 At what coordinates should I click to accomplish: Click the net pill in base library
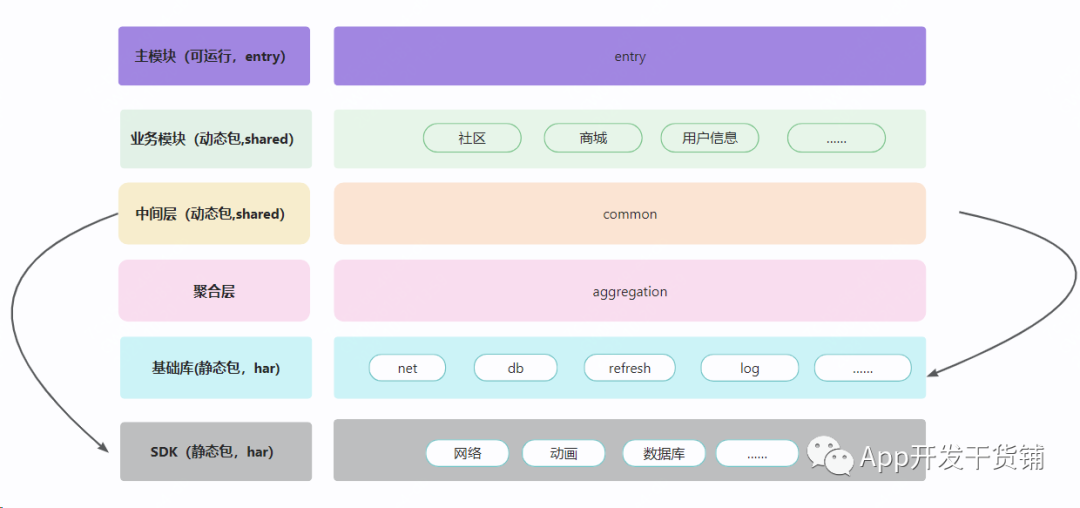coord(407,368)
